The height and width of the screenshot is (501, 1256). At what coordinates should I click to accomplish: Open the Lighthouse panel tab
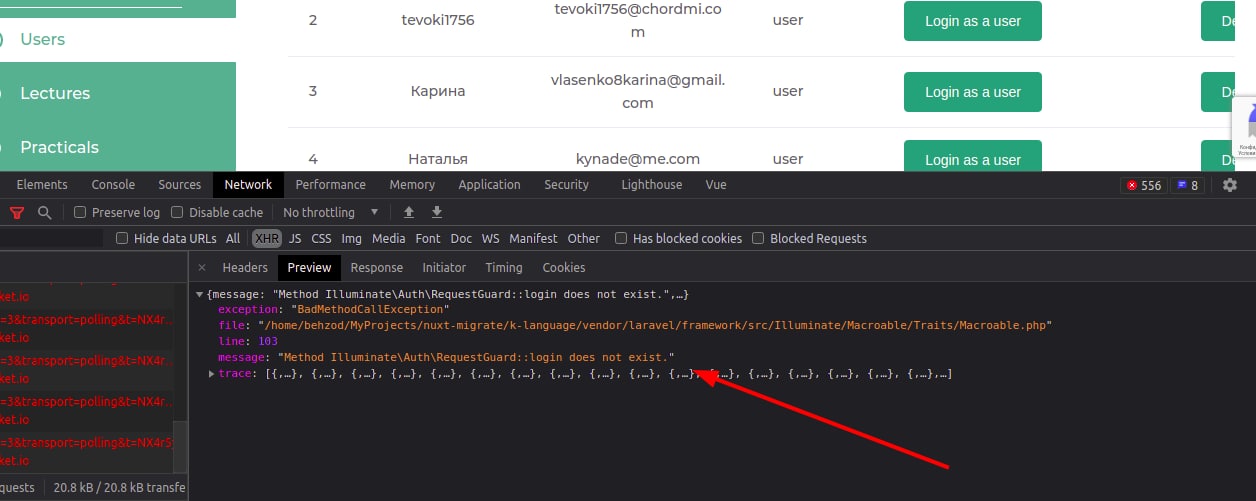click(x=651, y=185)
